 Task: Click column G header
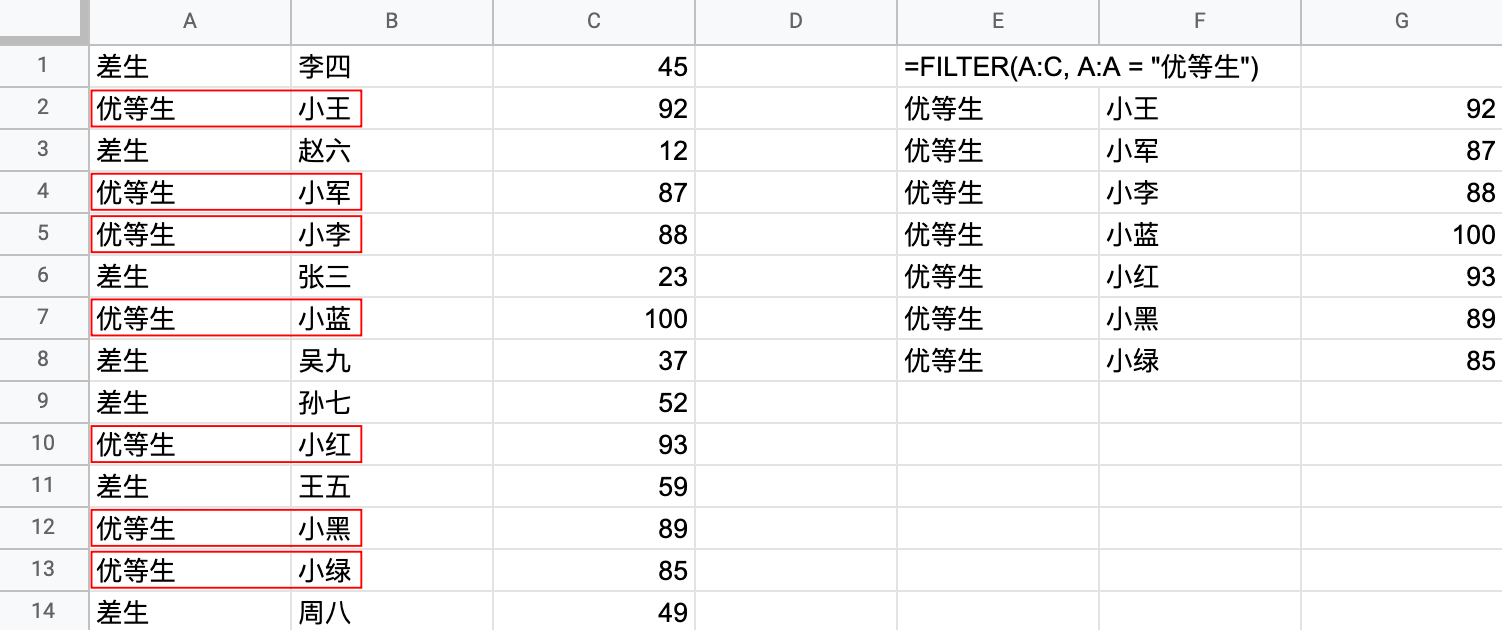(1401, 21)
